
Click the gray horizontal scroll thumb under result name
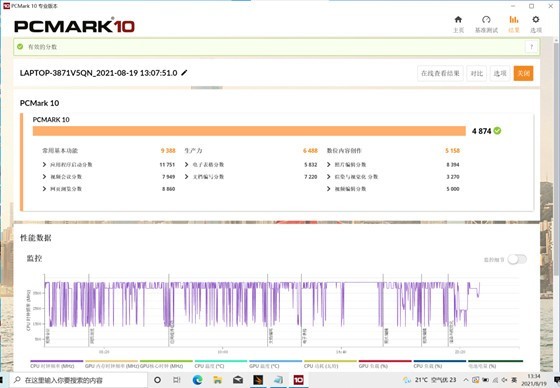click(x=206, y=88)
